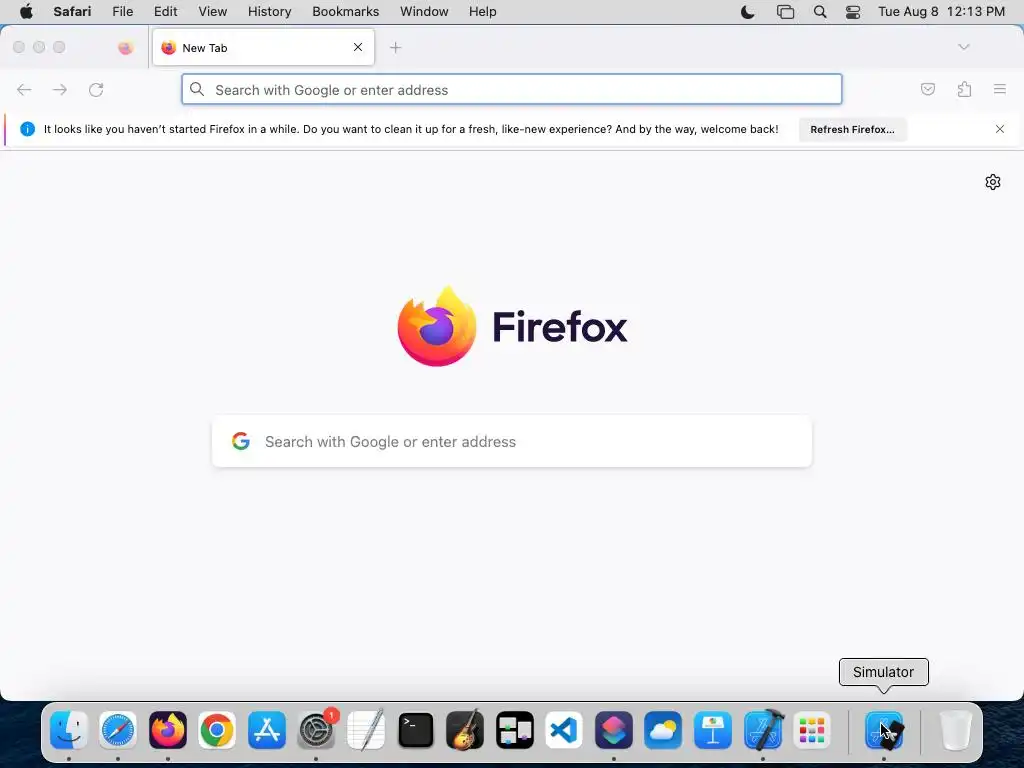1024x768 pixels.
Task: Open the Window menu
Action: (424, 12)
